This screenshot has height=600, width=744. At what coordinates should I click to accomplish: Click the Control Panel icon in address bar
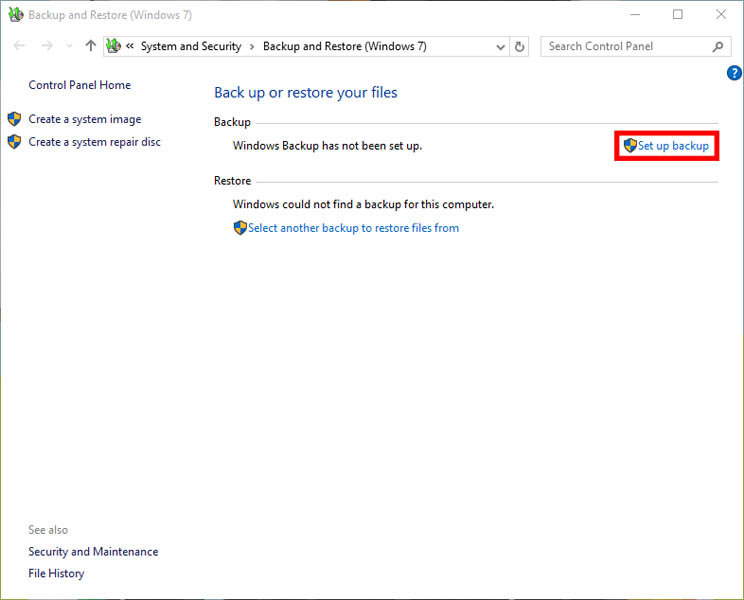pyautogui.click(x=114, y=46)
